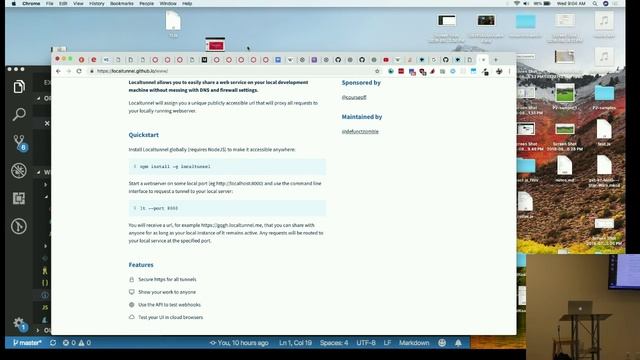Image resolution: width=640 pixels, height=360 pixels.
Task: Click the localtunnel.me example URL link
Action: tap(231, 225)
